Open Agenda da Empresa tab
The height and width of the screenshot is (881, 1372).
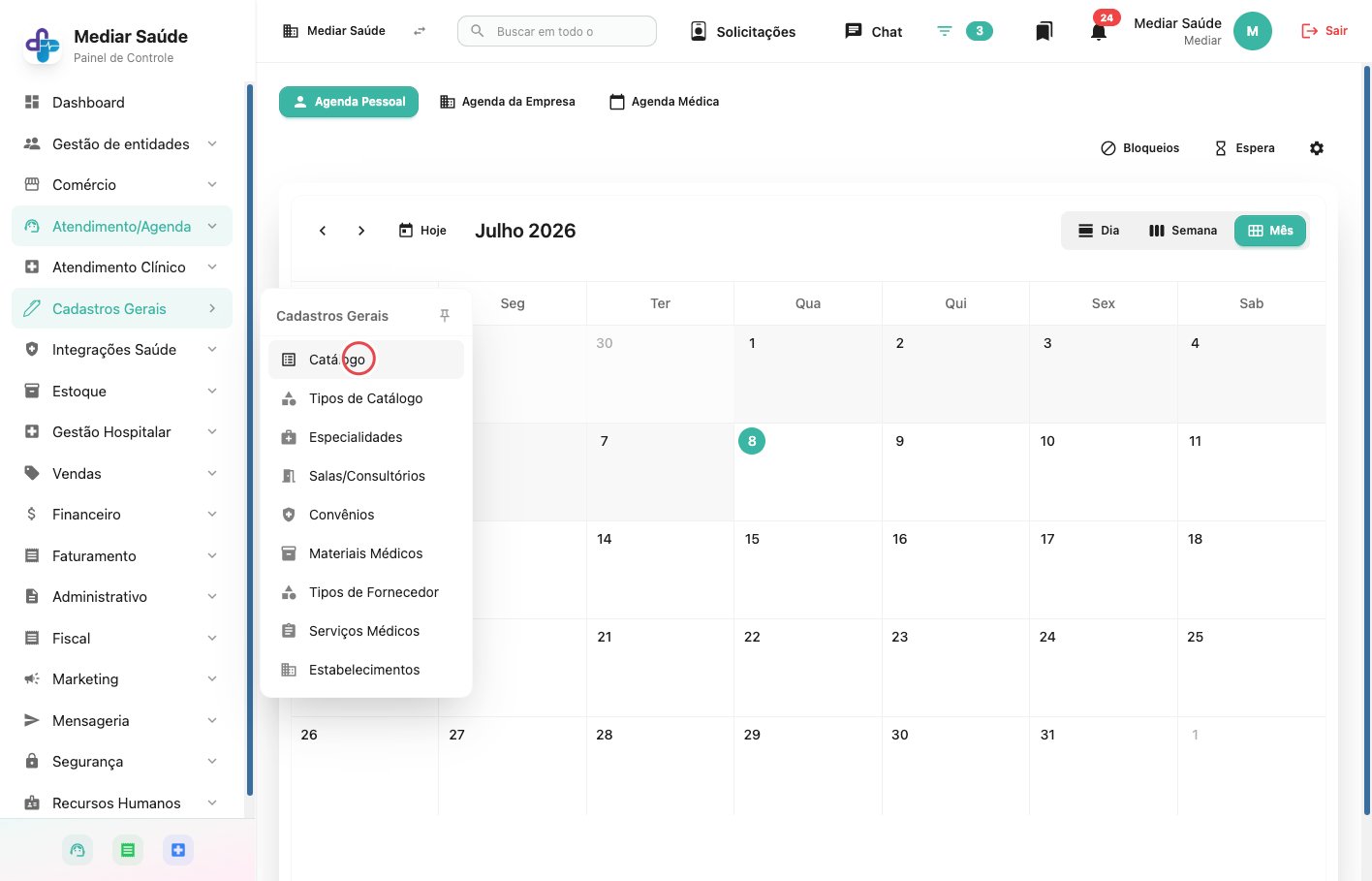(x=508, y=102)
